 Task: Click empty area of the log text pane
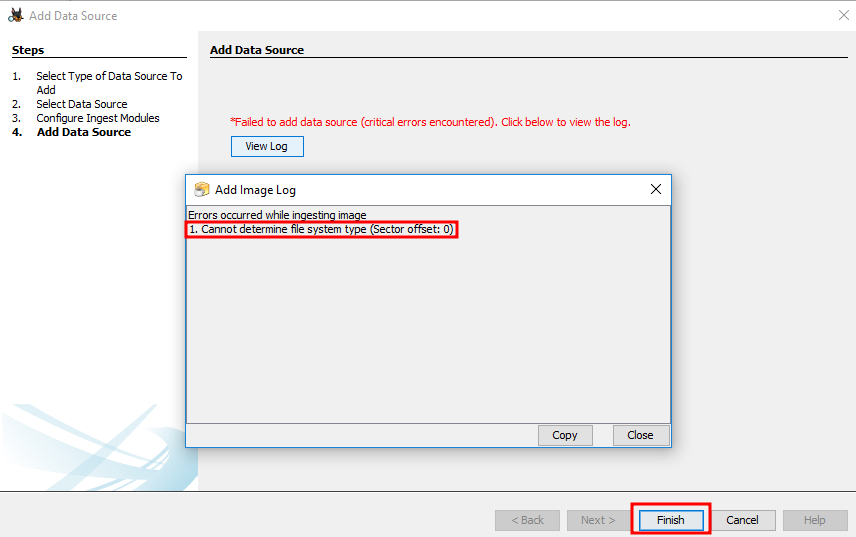[x=428, y=330]
